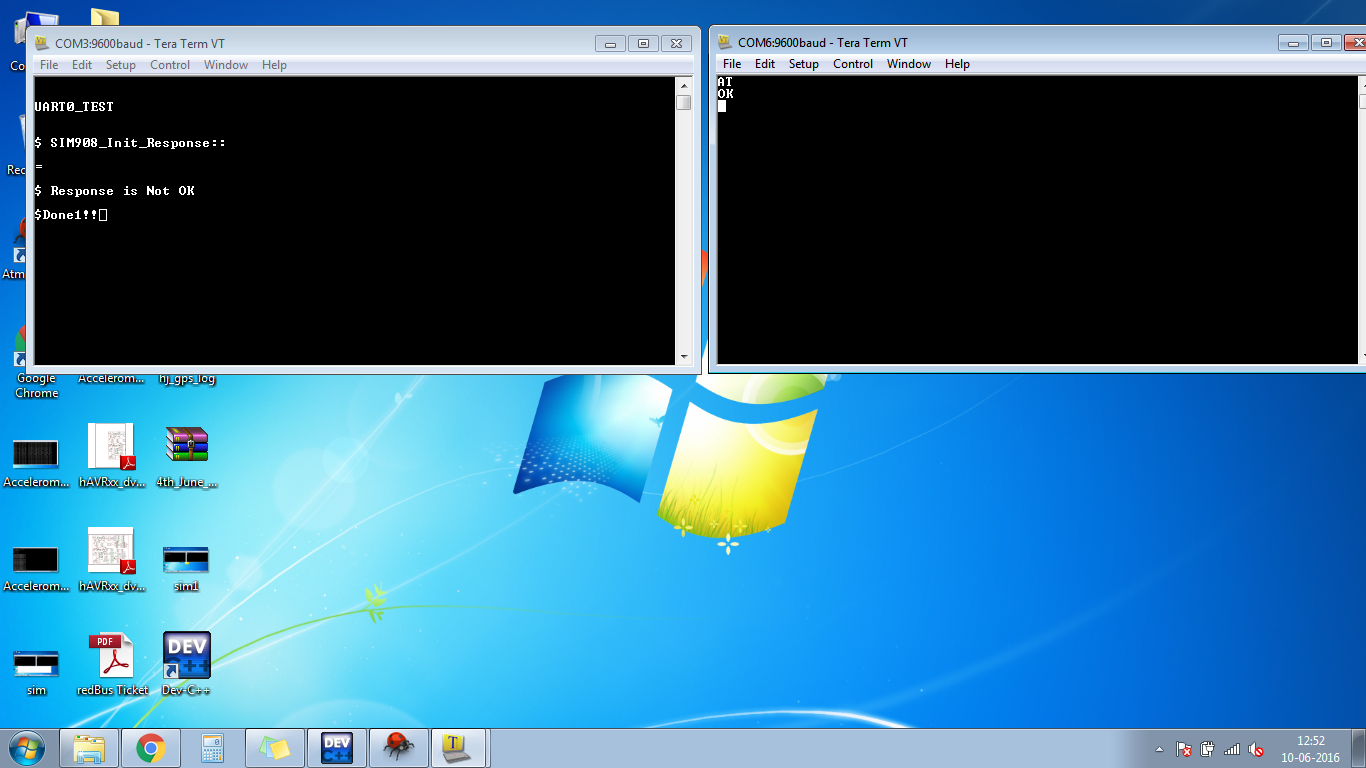
Task: Click the power plug tray icon
Action: pos(1208,749)
